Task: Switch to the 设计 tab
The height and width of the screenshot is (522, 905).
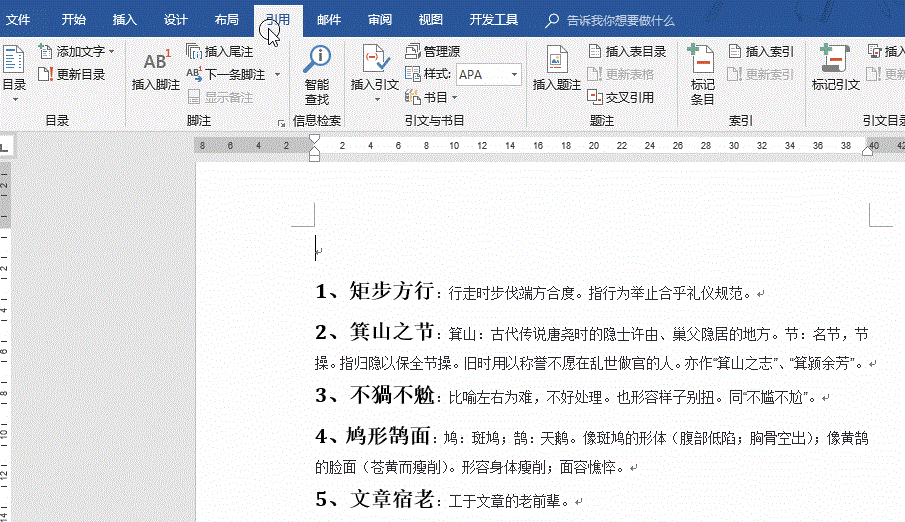Action: (175, 20)
